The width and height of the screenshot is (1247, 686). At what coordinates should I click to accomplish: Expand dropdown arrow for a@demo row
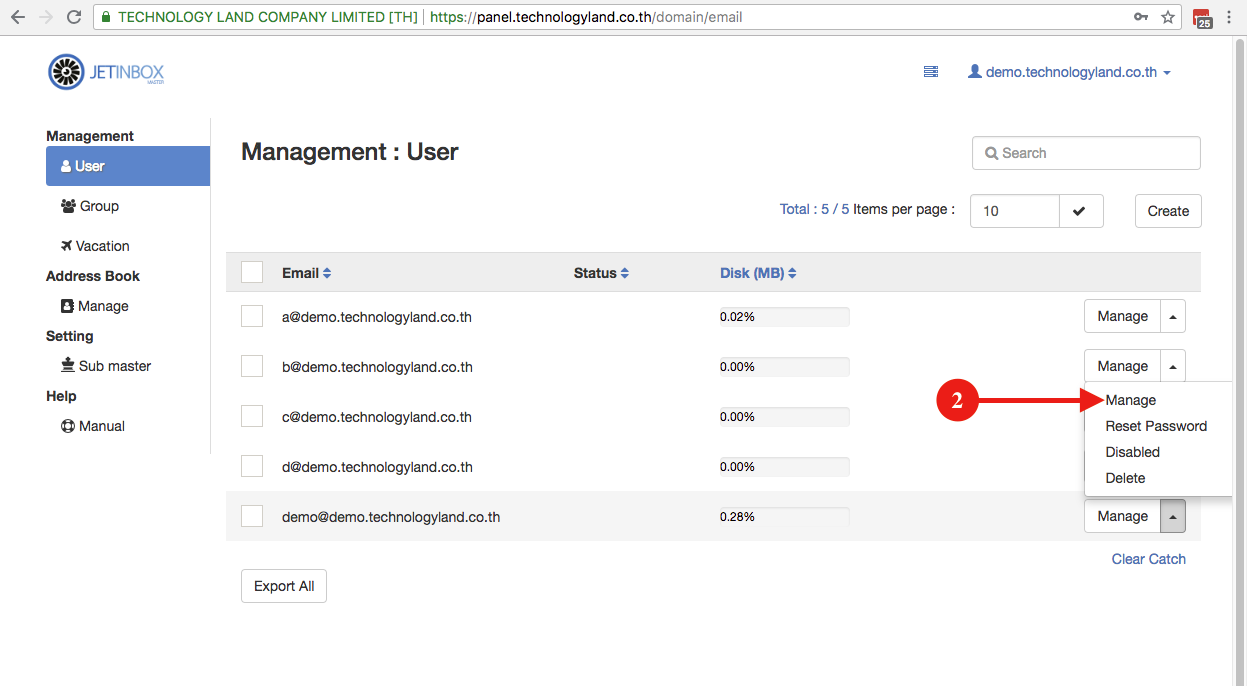1173,316
